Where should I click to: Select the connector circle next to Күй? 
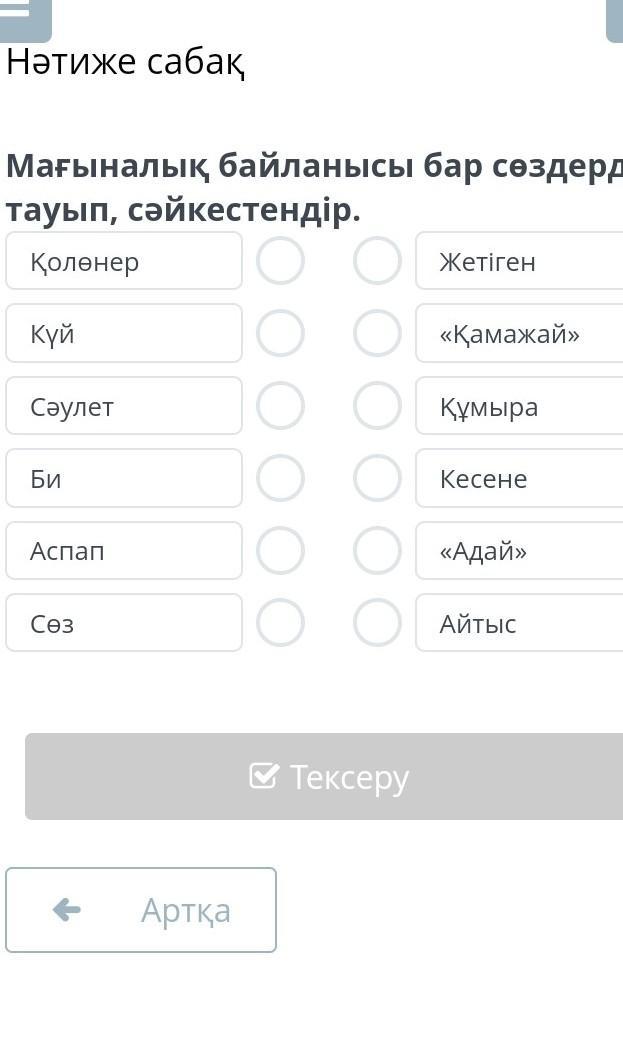(x=280, y=333)
